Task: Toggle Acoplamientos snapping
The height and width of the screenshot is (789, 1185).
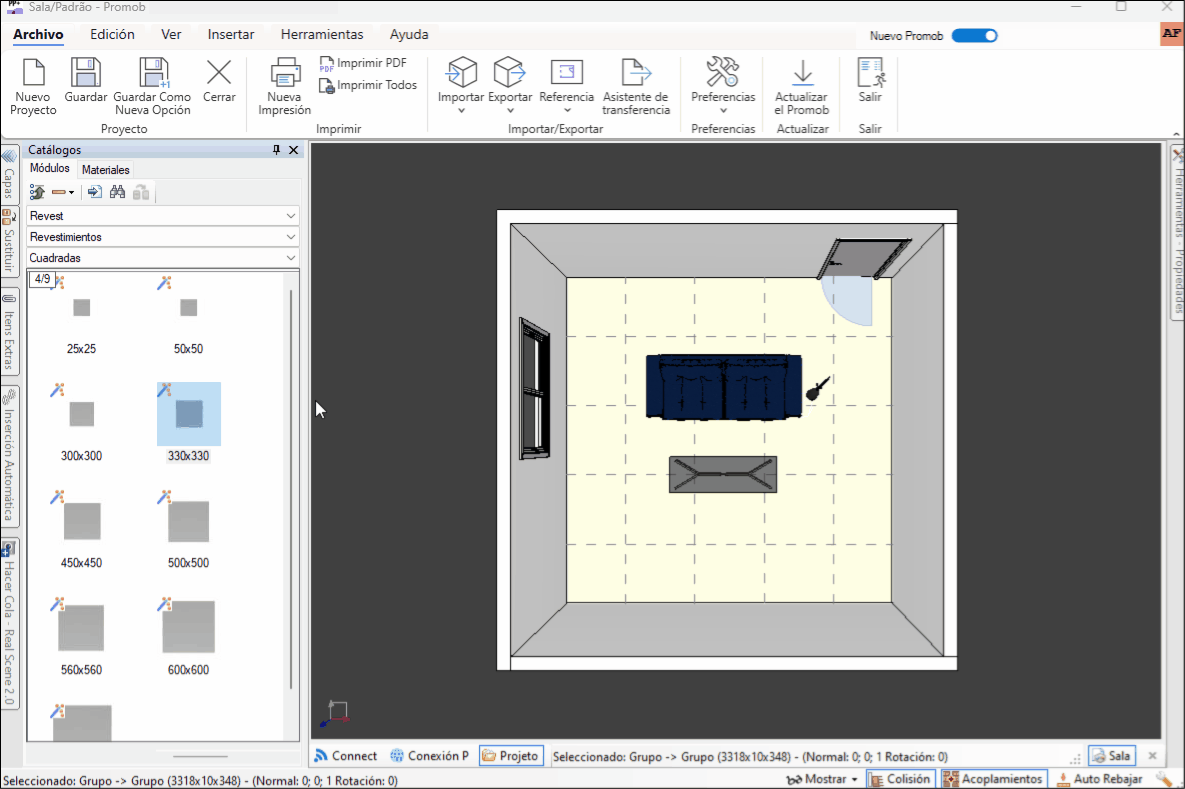Action: [993, 779]
